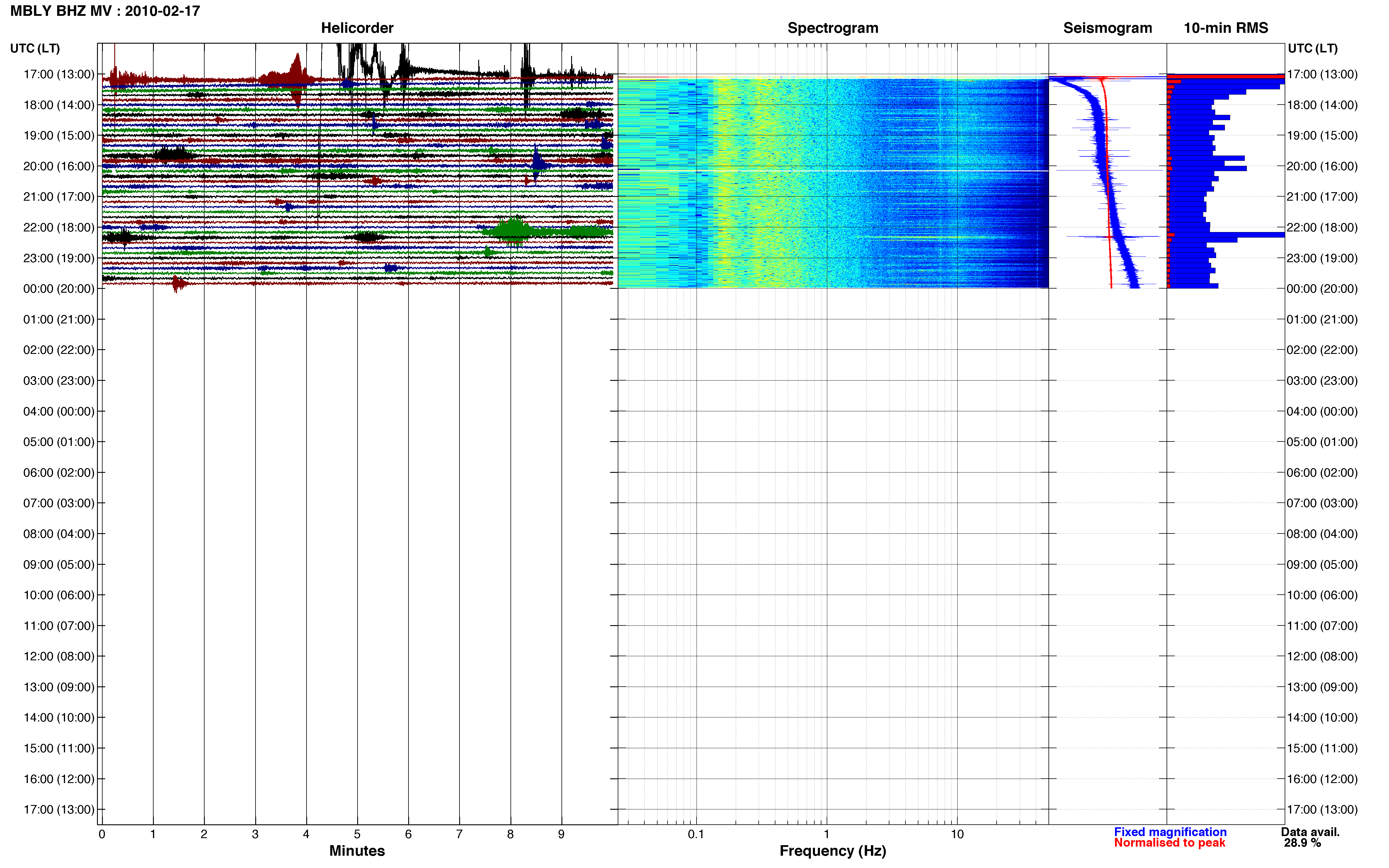Click the 'UTC (LT)' label beside the RMS panel
1389x868 pixels.
1313,48
